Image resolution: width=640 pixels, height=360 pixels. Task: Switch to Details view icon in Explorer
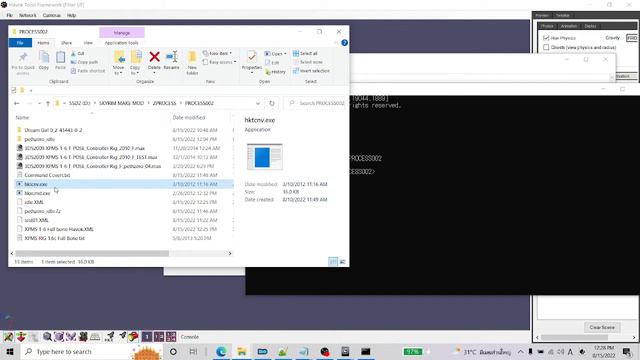[333, 262]
